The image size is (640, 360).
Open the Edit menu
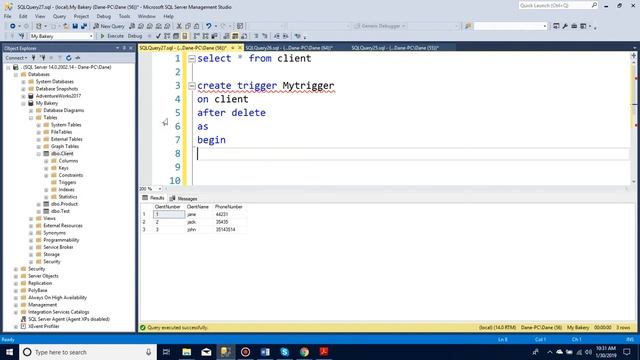tap(23, 16)
